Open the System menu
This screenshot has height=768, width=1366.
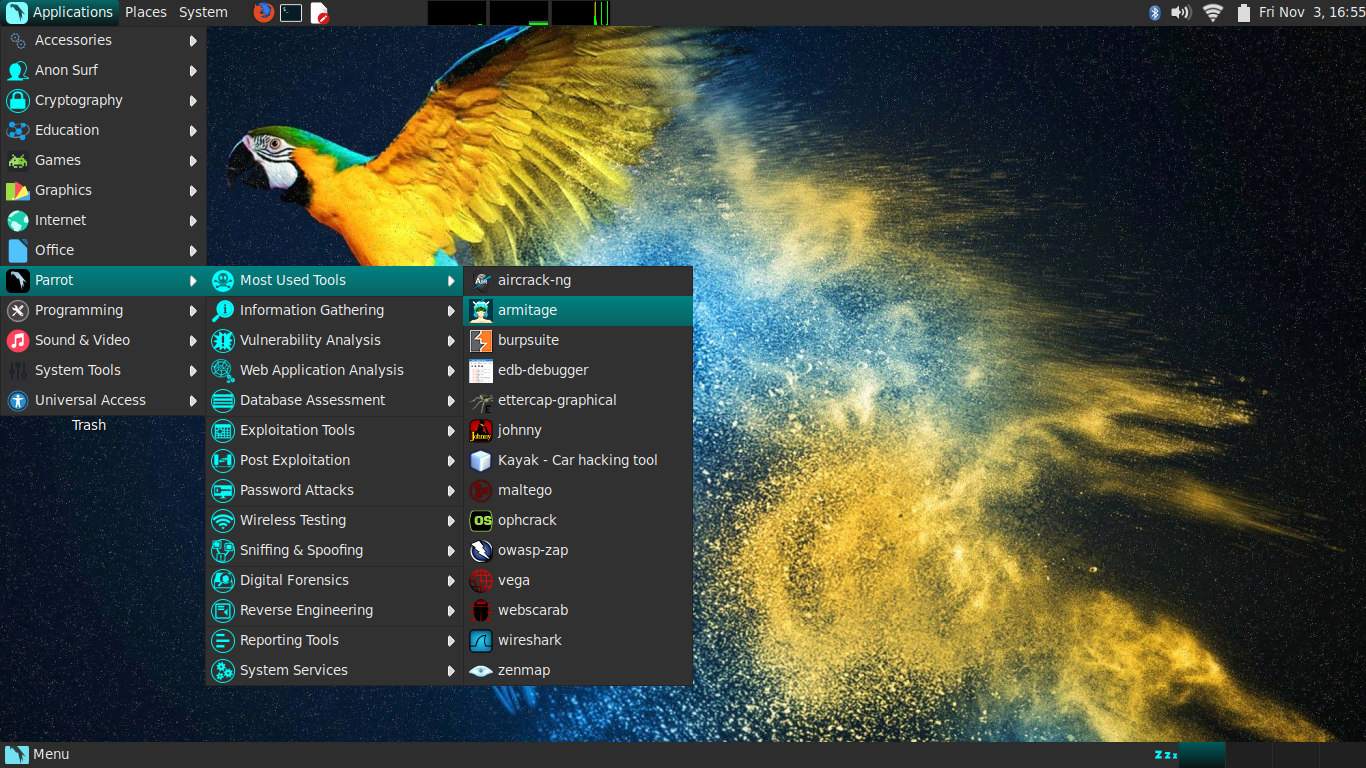[x=203, y=12]
